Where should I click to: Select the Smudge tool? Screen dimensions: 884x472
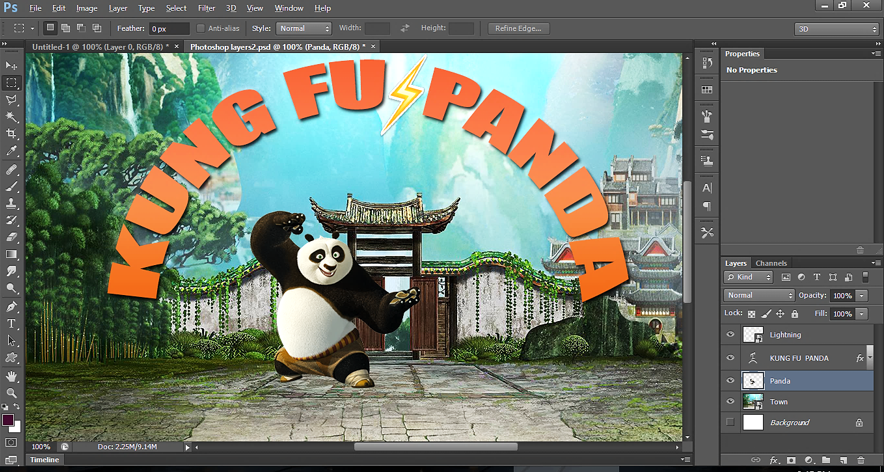click(11, 271)
